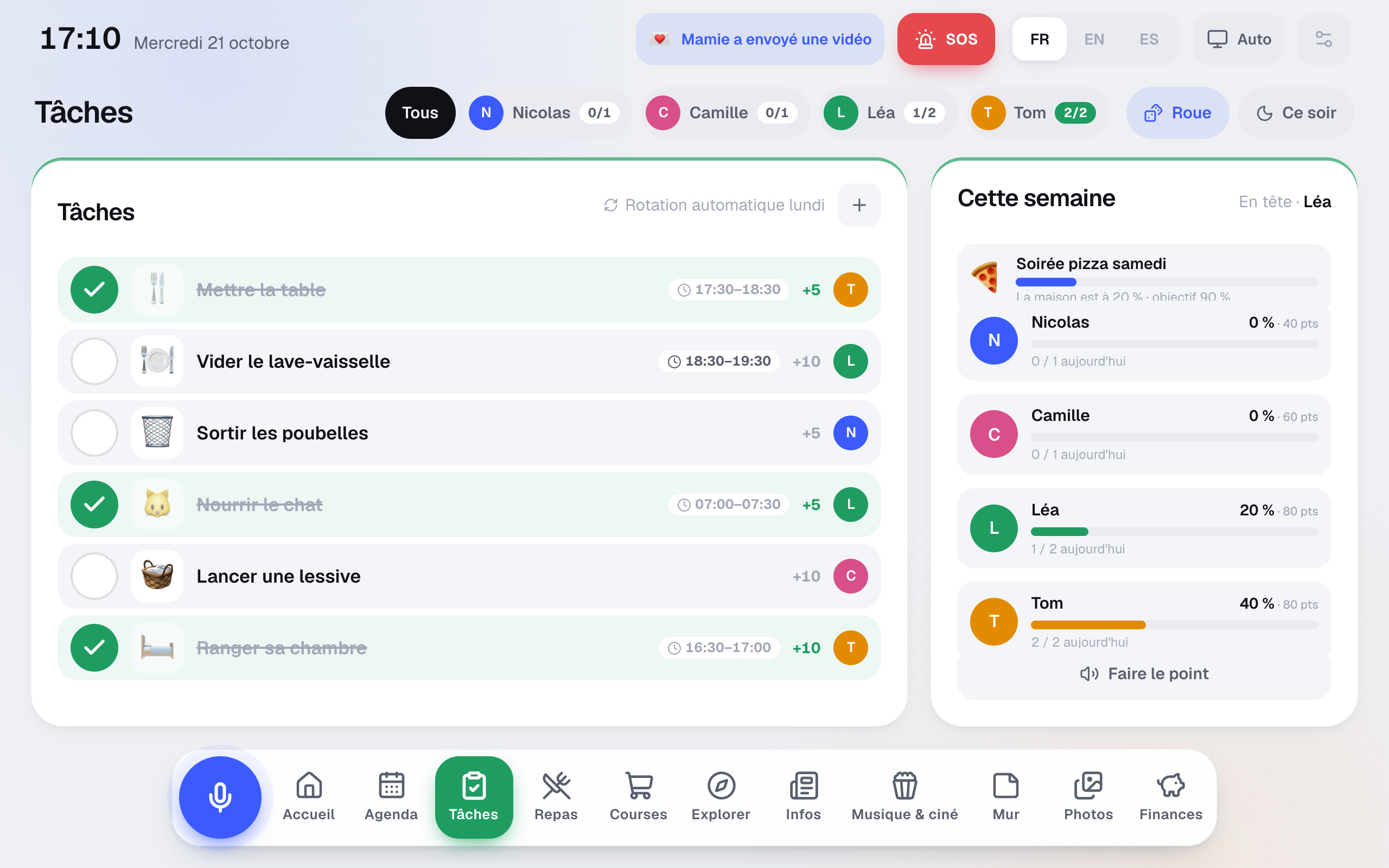Check off Vider le lave-vaisselle
The image size is (1389, 868).
click(x=95, y=361)
